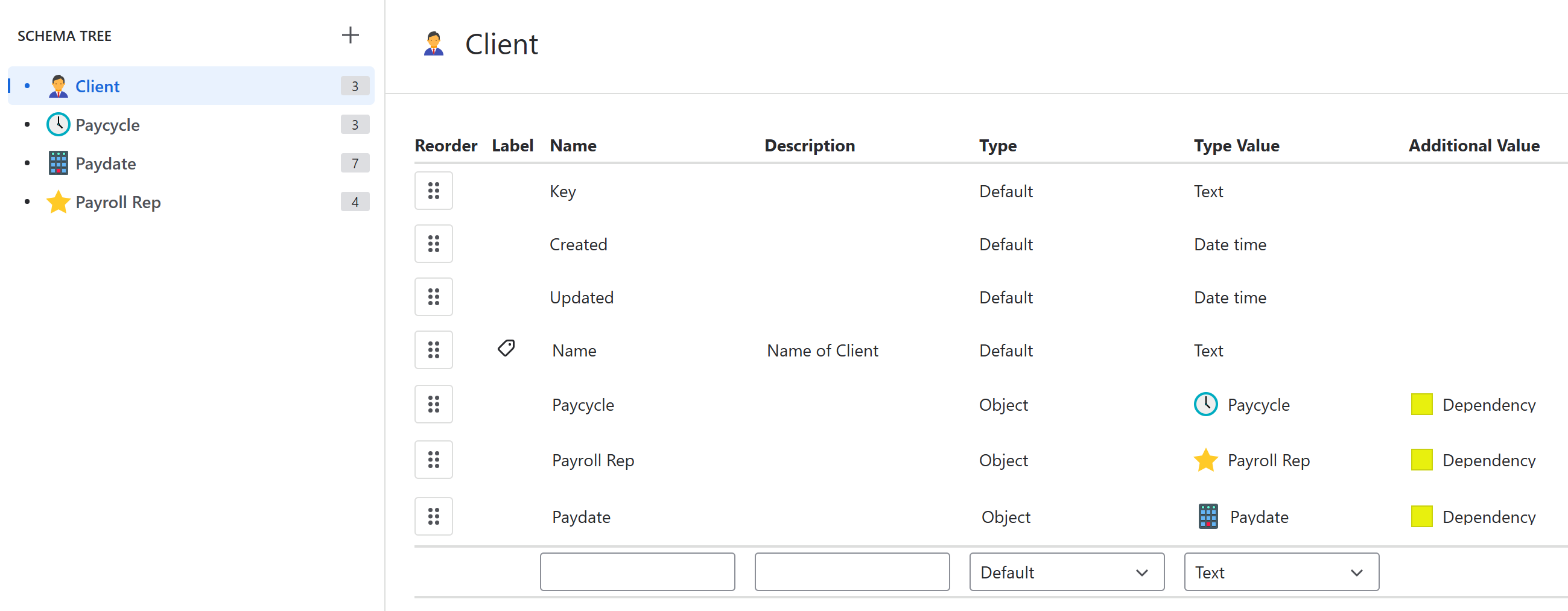Viewport: 1568px width, 611px height.
Task: Click 'Date time' value on Created row
Action: click(x=1230, y=245)
